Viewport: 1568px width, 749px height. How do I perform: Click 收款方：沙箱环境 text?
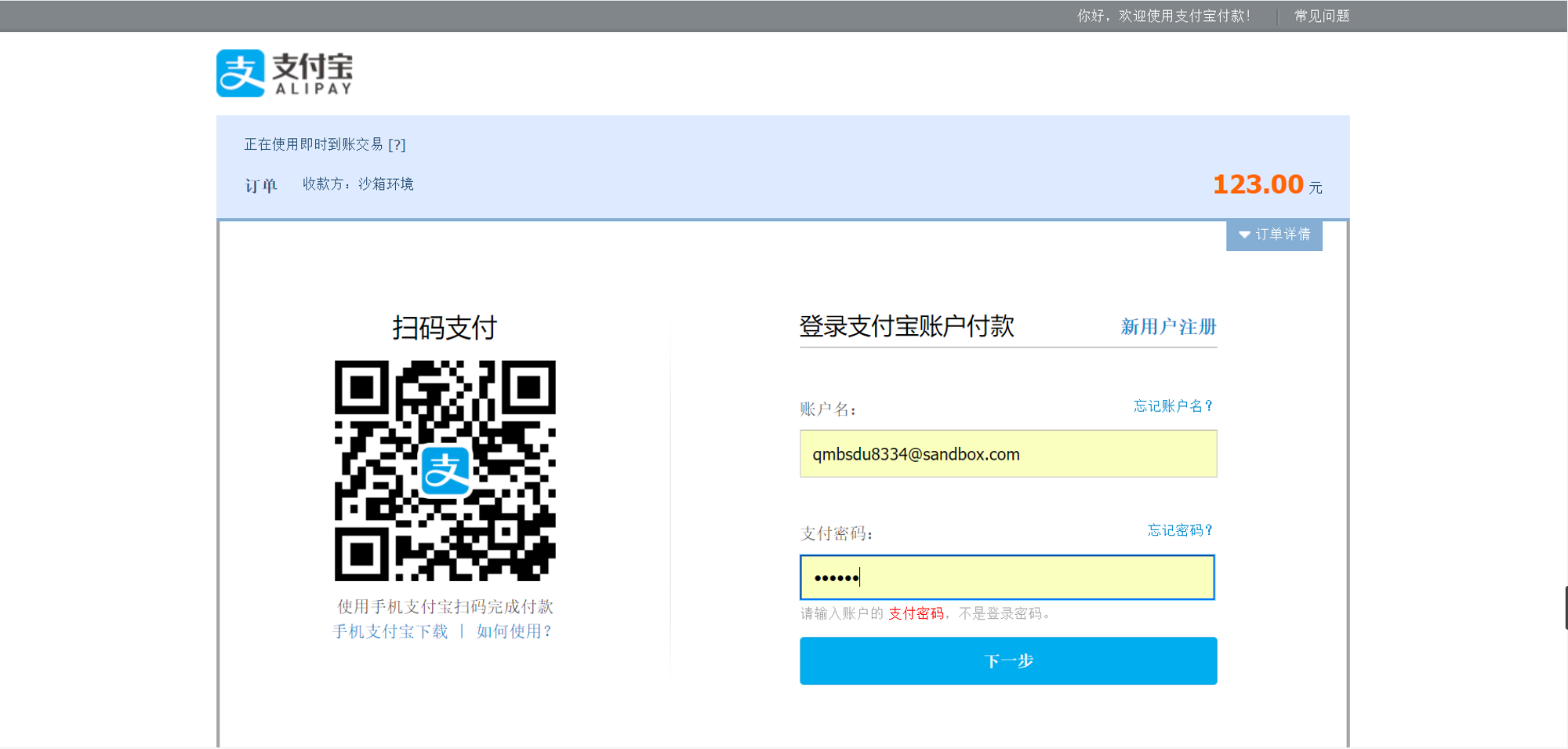(358, 184)
